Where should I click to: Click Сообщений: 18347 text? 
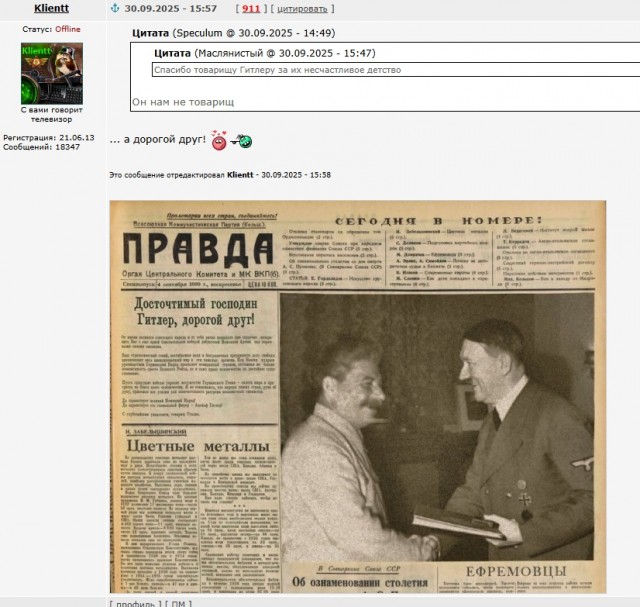pos(42,147)
